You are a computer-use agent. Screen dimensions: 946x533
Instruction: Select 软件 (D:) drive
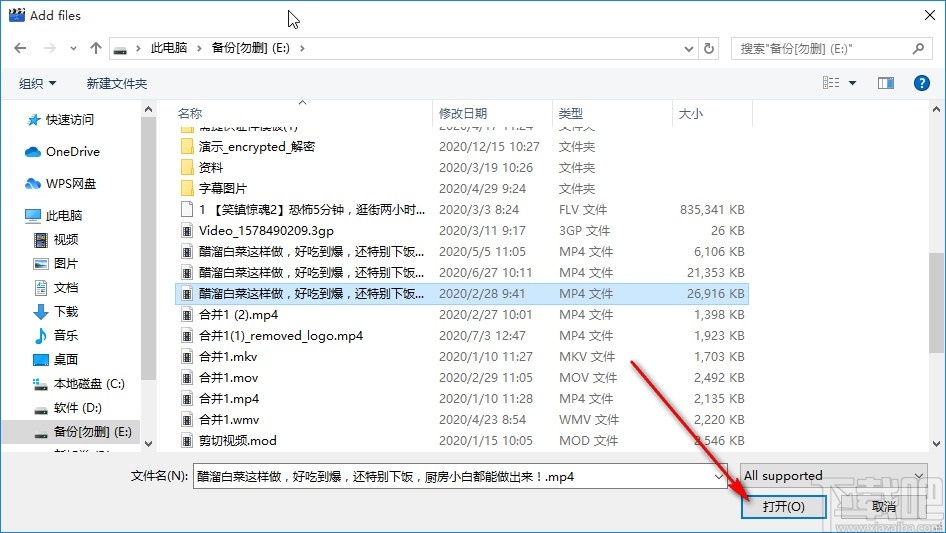[x=68, y=407]
